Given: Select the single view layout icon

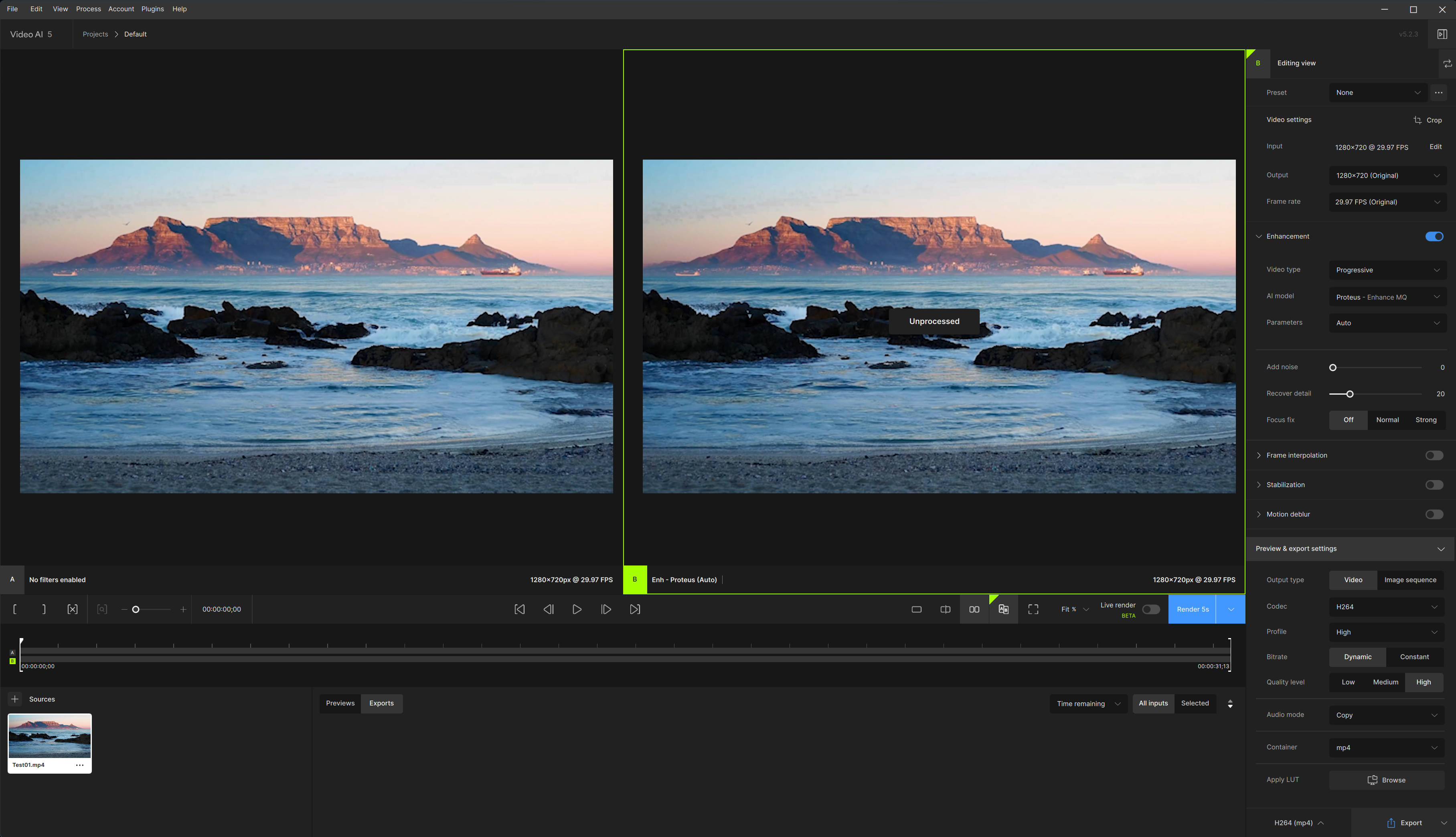Looking at the screenshot, I should click(x=916, y=609).
